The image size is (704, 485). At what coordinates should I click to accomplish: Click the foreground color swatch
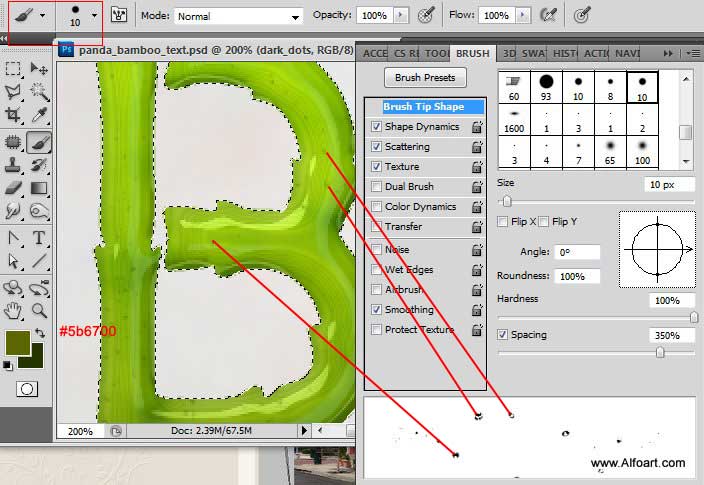point(17,342)
